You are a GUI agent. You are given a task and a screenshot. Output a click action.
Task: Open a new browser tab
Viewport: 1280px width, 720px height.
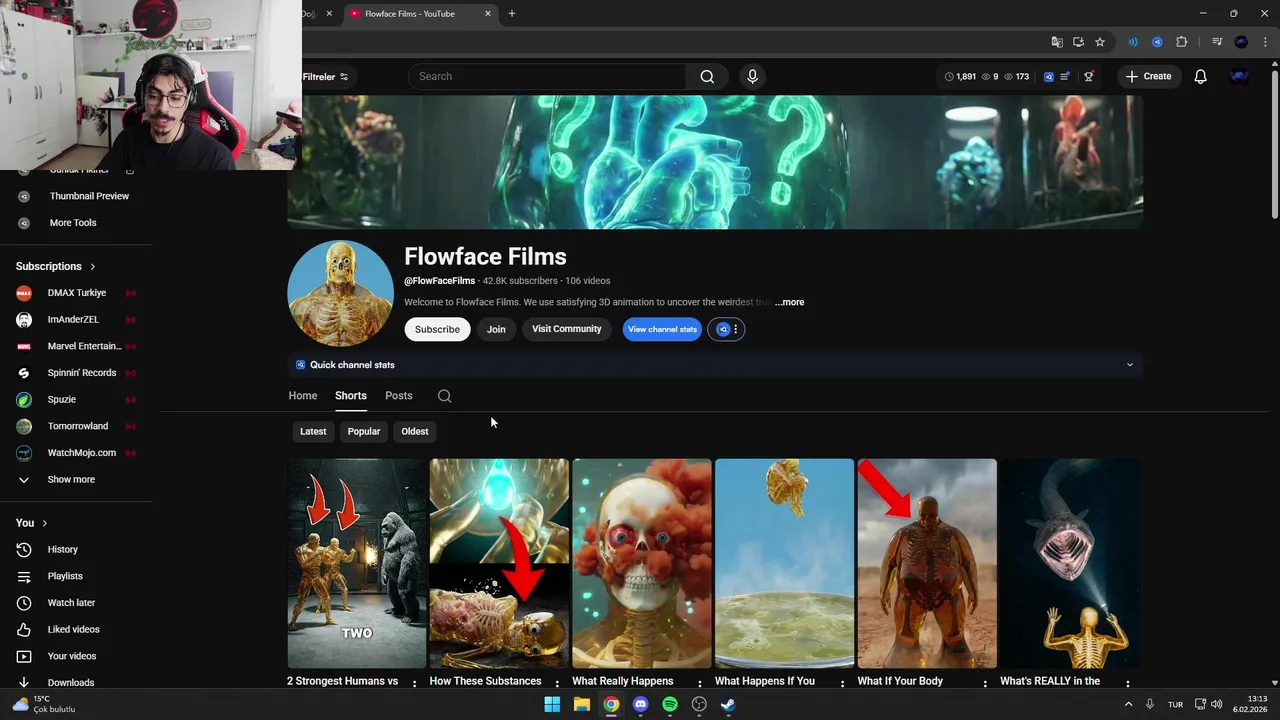point(512,14)
